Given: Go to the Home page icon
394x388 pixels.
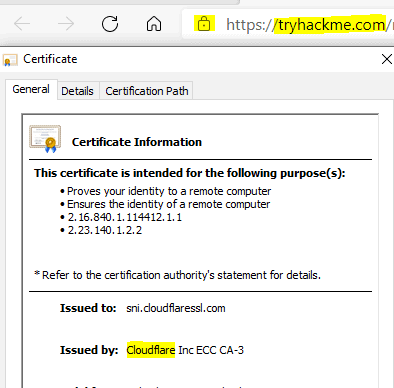Looking at the screenshot, I should [x=154, y=24].
